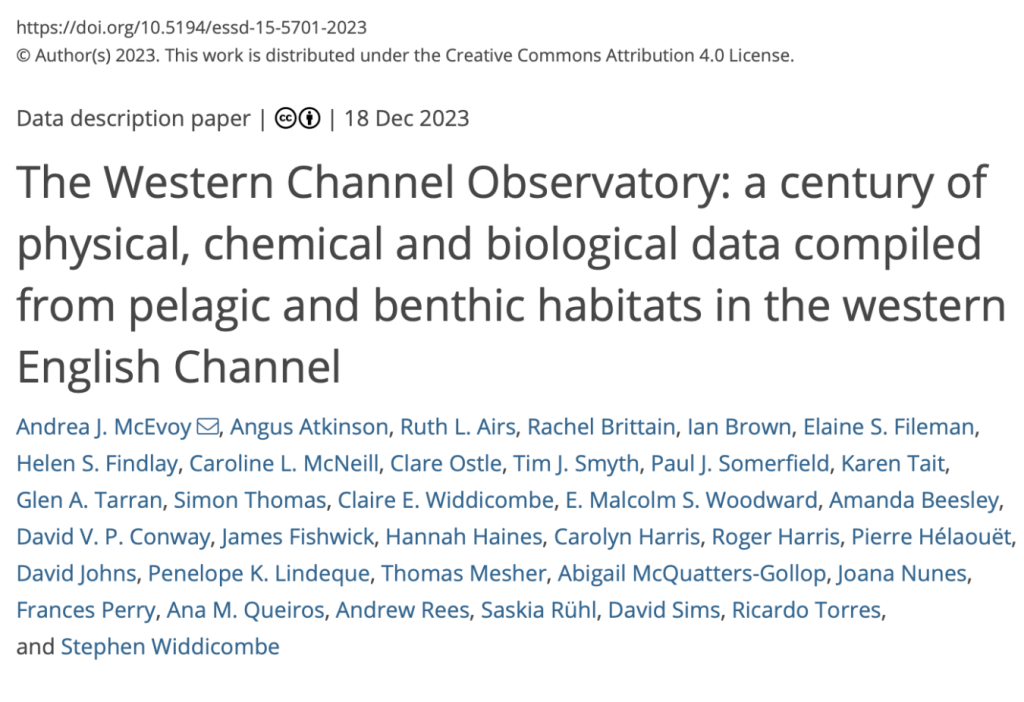The width and height of the screenshot is (1024, 702).
Task: Select author Stephen Widdicombe
Action: click(x=170, y=646)
